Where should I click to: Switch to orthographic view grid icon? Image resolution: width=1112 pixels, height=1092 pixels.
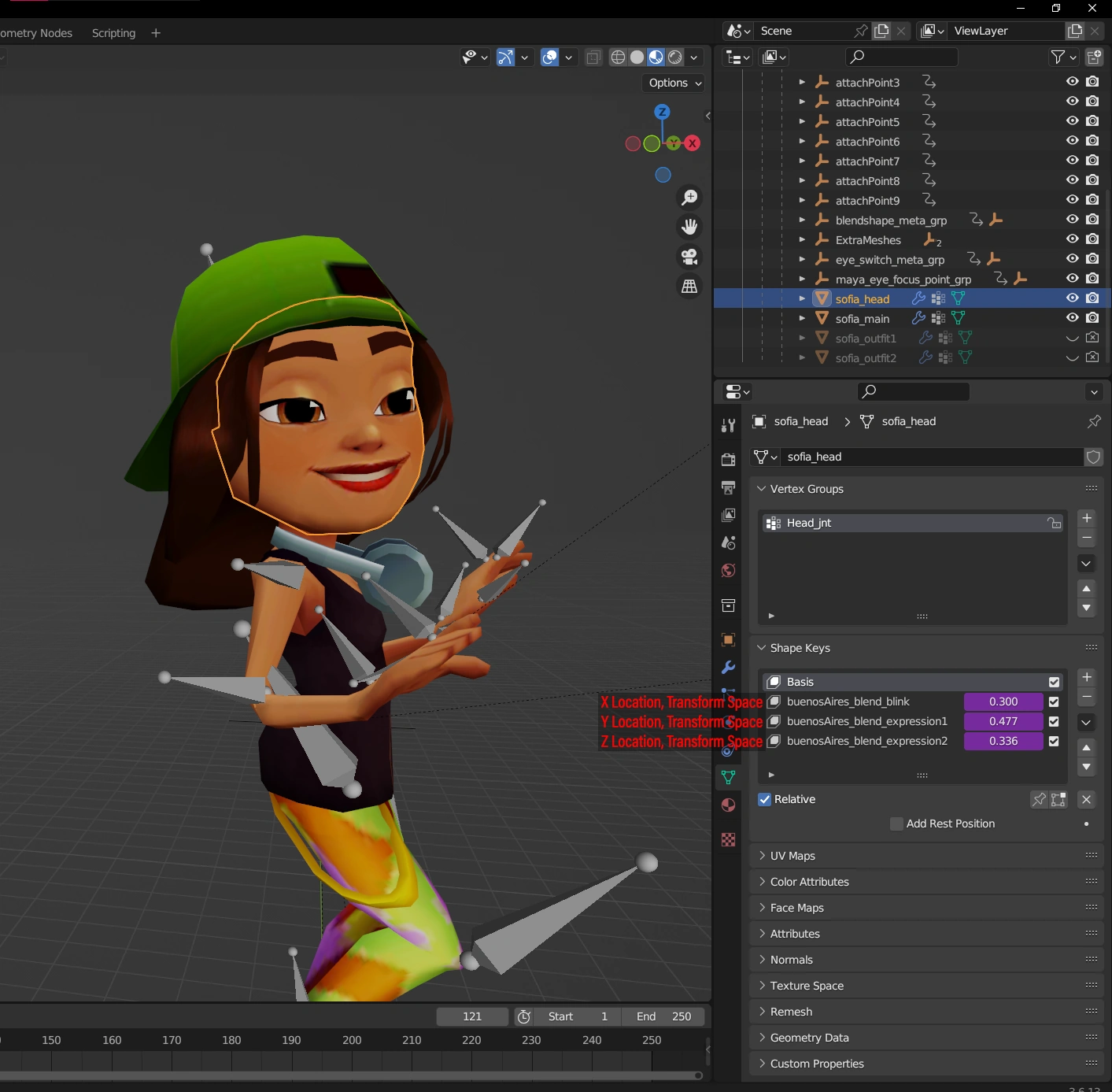pos(689,287)
